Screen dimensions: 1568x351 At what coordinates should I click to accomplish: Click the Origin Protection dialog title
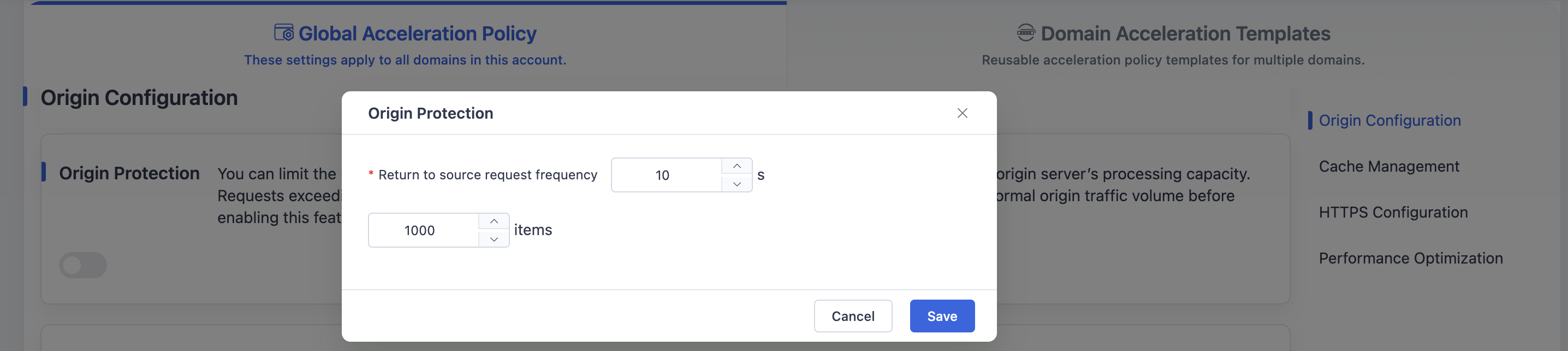[x=430, y=113]
